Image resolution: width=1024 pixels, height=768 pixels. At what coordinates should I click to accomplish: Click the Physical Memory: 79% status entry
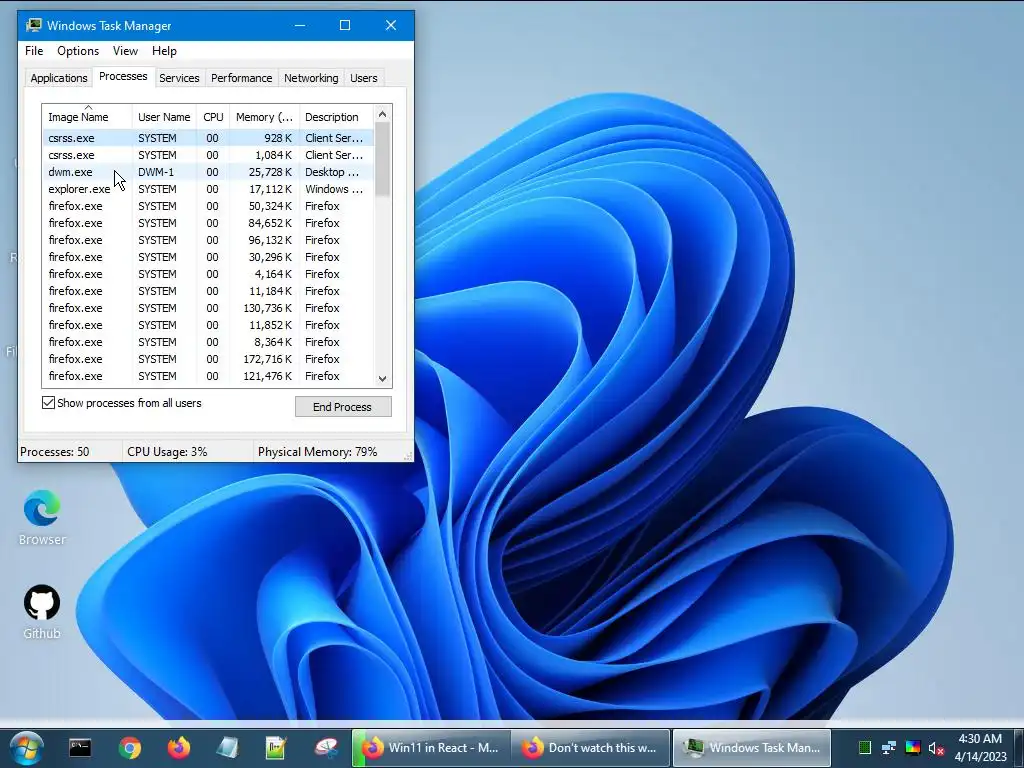coord(330,452)
